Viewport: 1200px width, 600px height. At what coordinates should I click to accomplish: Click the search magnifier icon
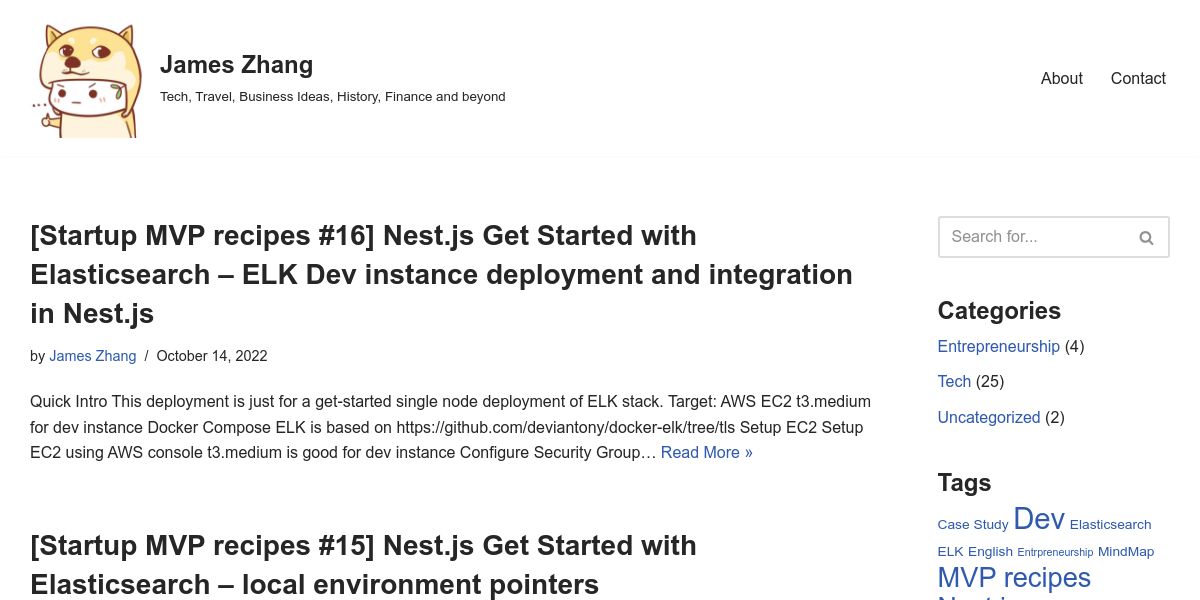(1146, 238)
